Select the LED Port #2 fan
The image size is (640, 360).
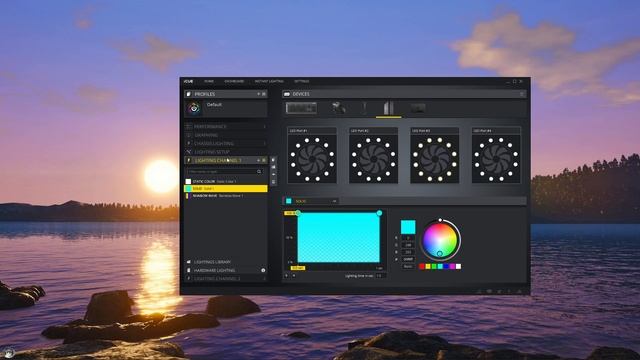pyautogui.click(x=373, y=155)
